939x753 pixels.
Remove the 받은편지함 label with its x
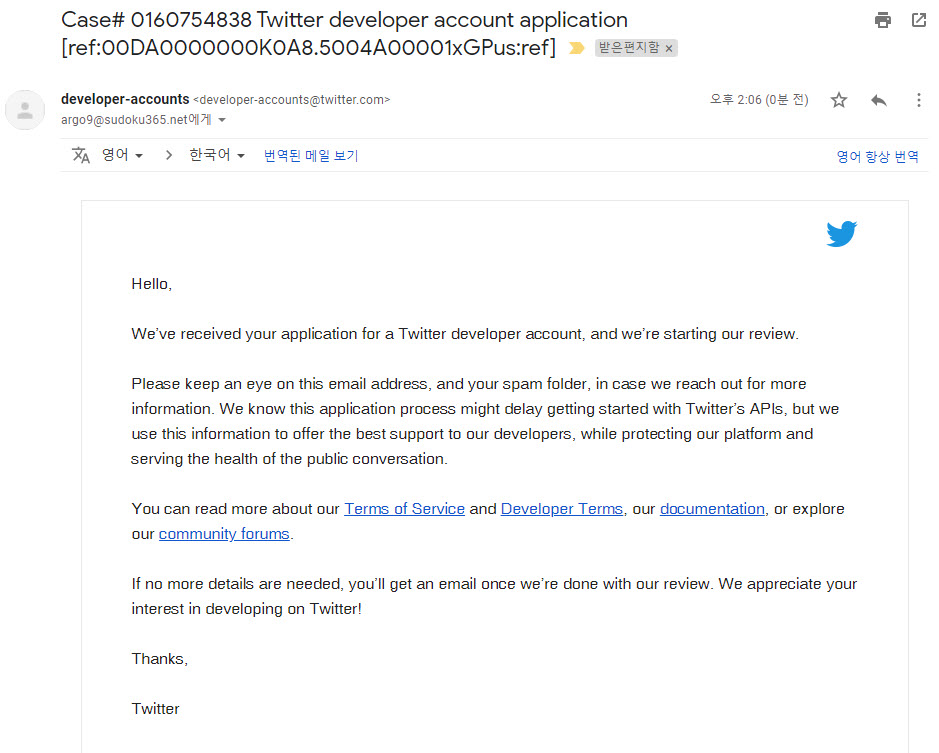[x=669, y=48]
